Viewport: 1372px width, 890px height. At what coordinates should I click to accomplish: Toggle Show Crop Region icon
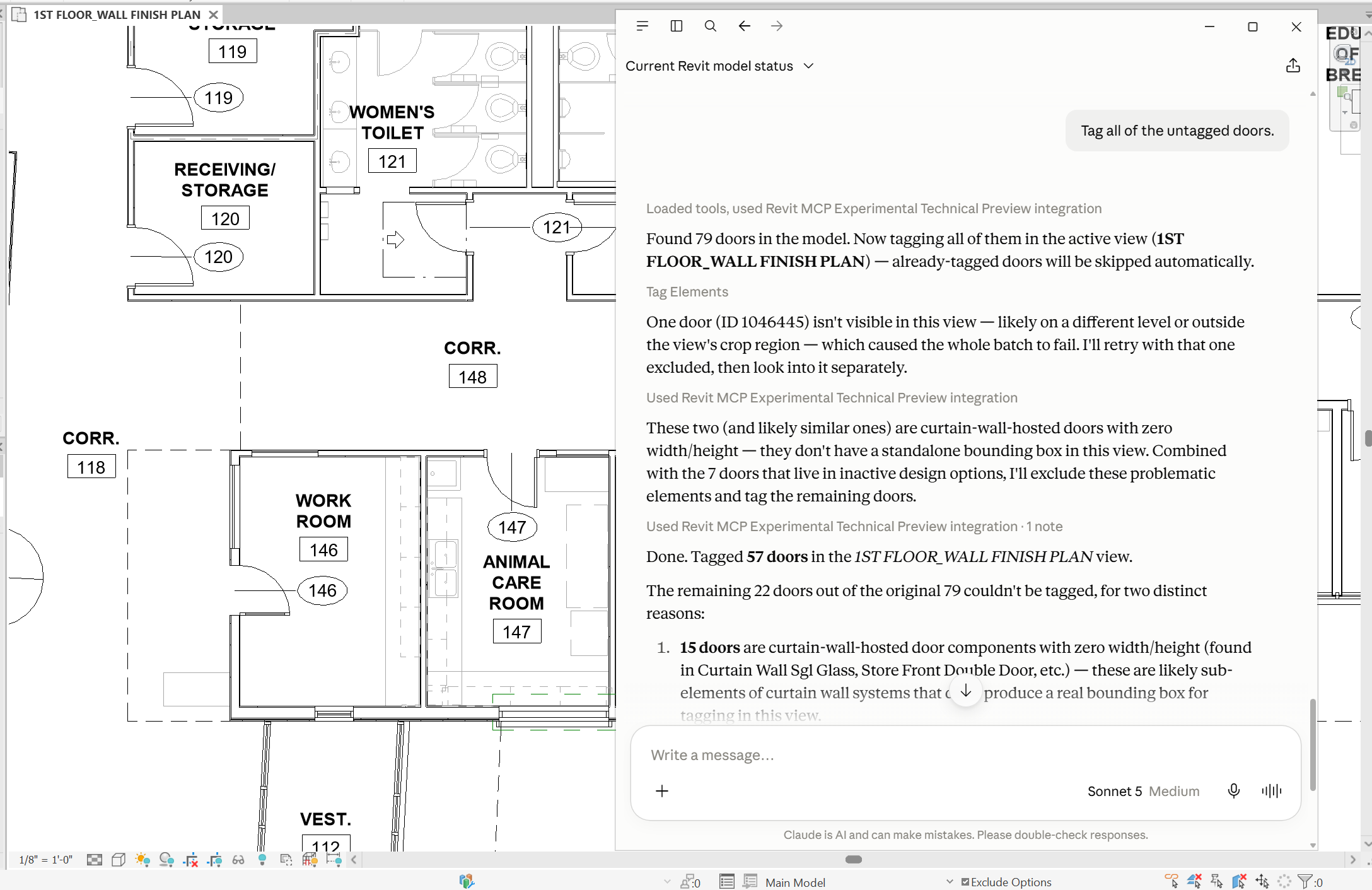tap(214, 860)
